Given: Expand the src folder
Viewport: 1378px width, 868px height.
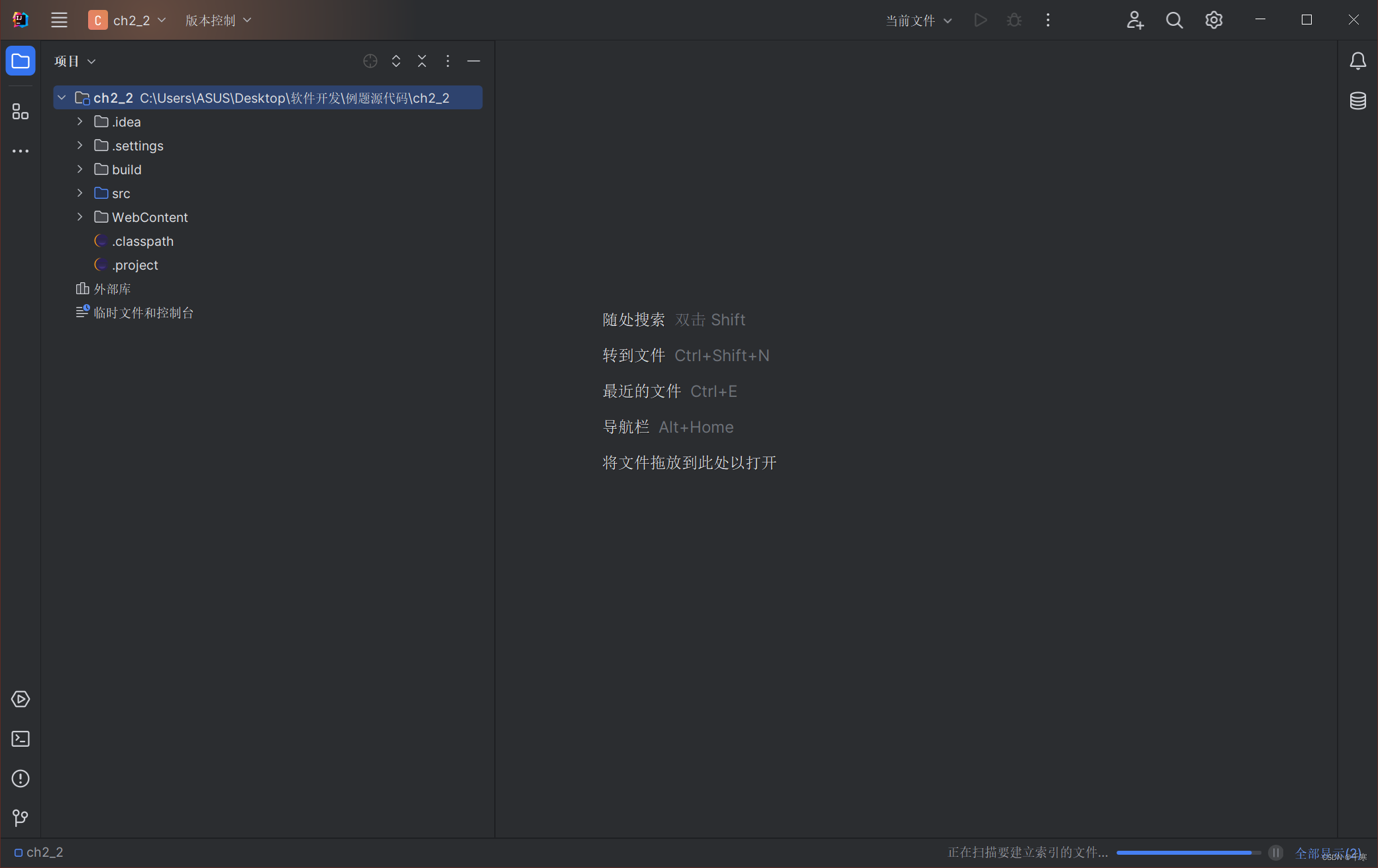Looking at the screenshot, I should [80, 193].
